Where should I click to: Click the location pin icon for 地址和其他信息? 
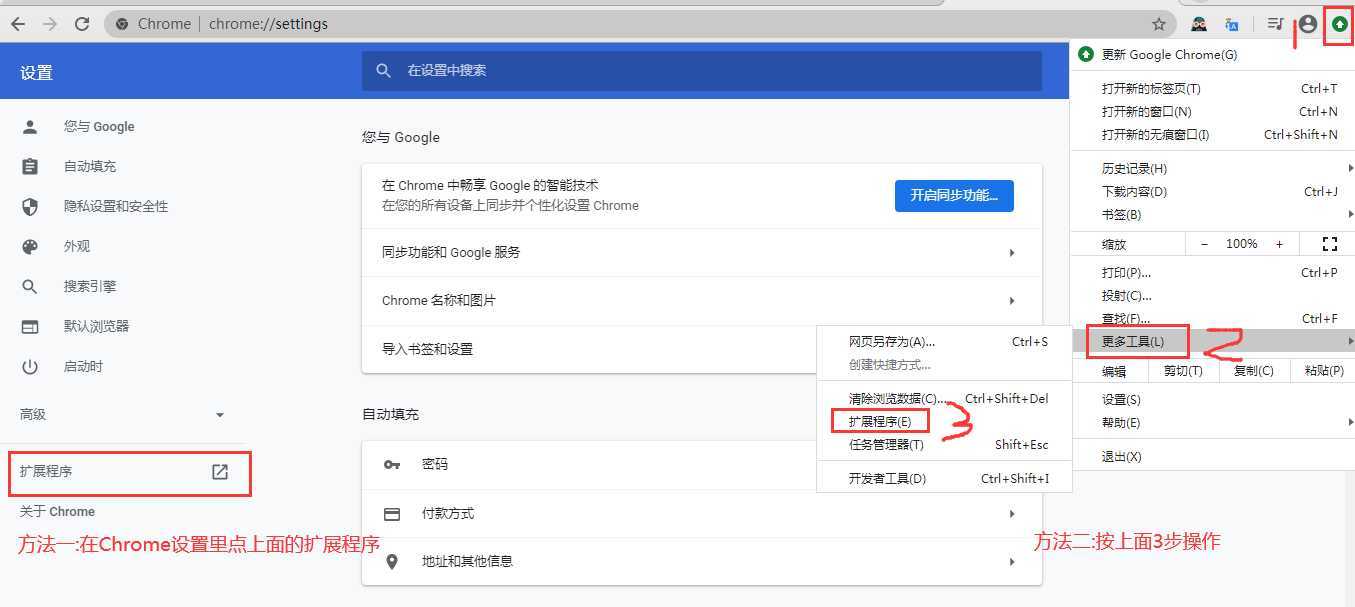pyautogui.click(x=392, y=562)
